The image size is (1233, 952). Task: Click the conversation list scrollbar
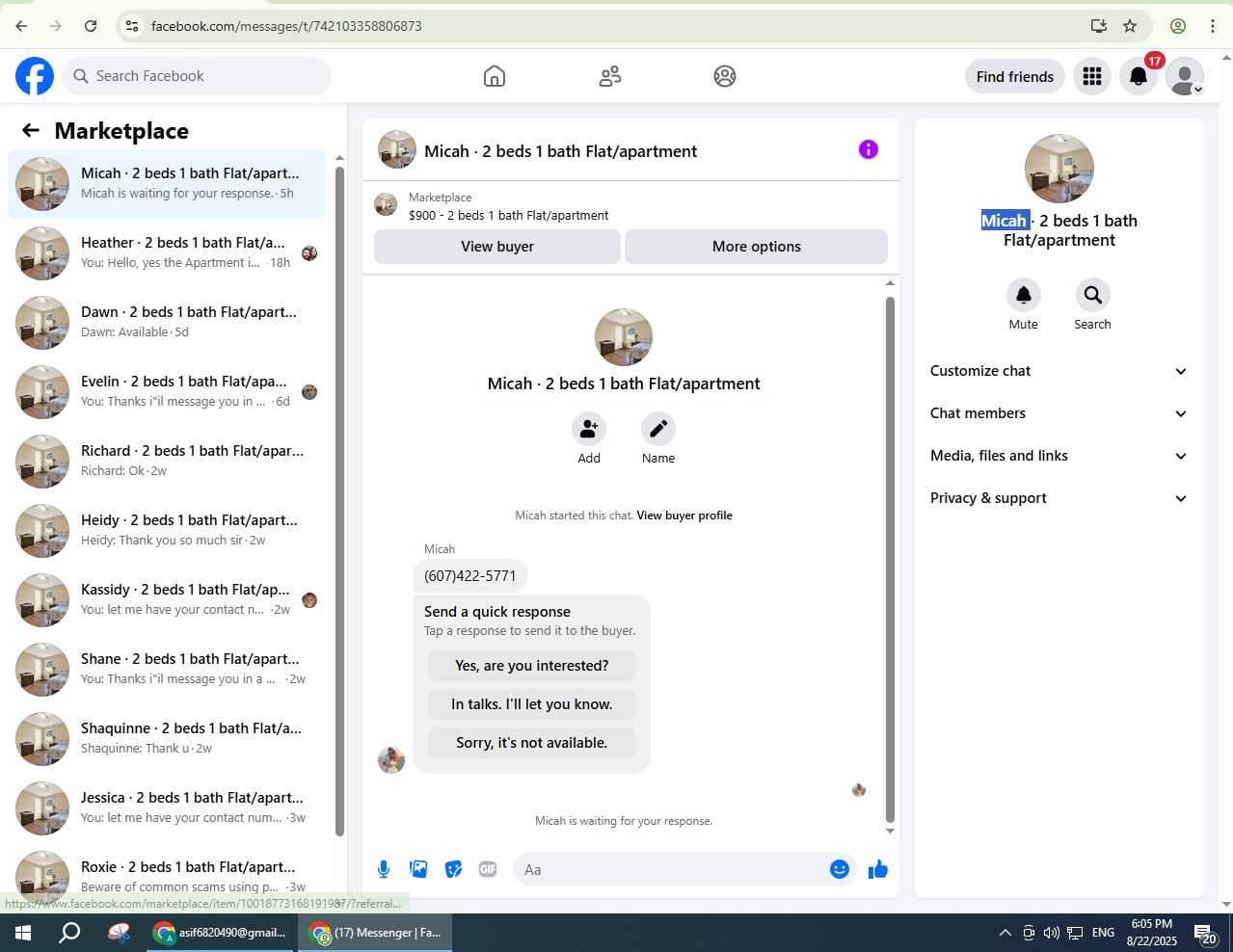point(339,501)
